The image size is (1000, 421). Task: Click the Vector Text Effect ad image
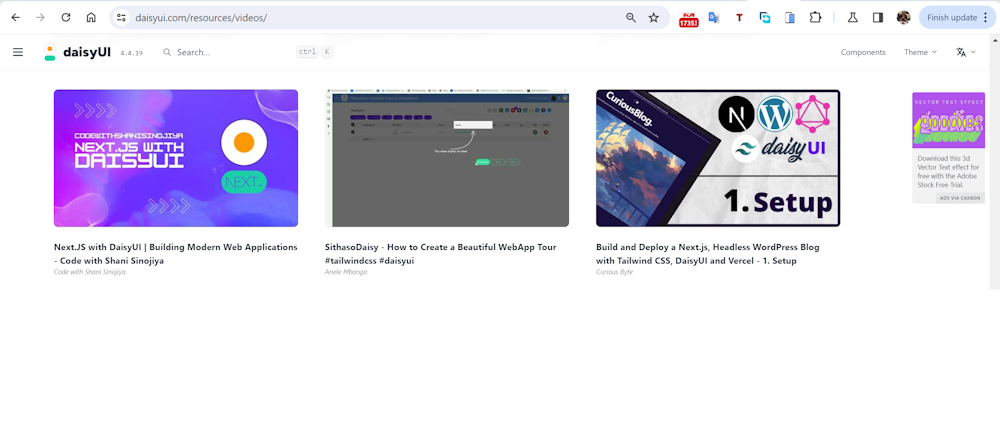pos(948,121)
